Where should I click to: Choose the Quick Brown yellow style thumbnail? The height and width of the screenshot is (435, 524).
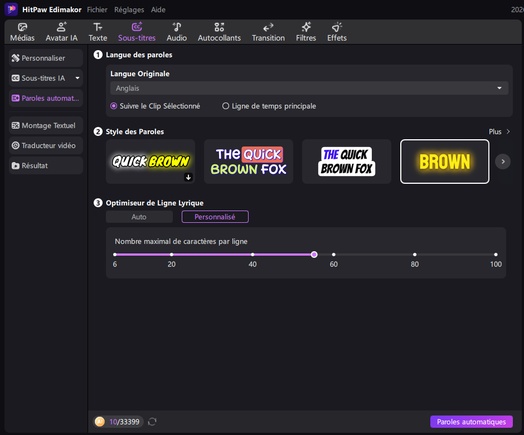pos(150,162)
